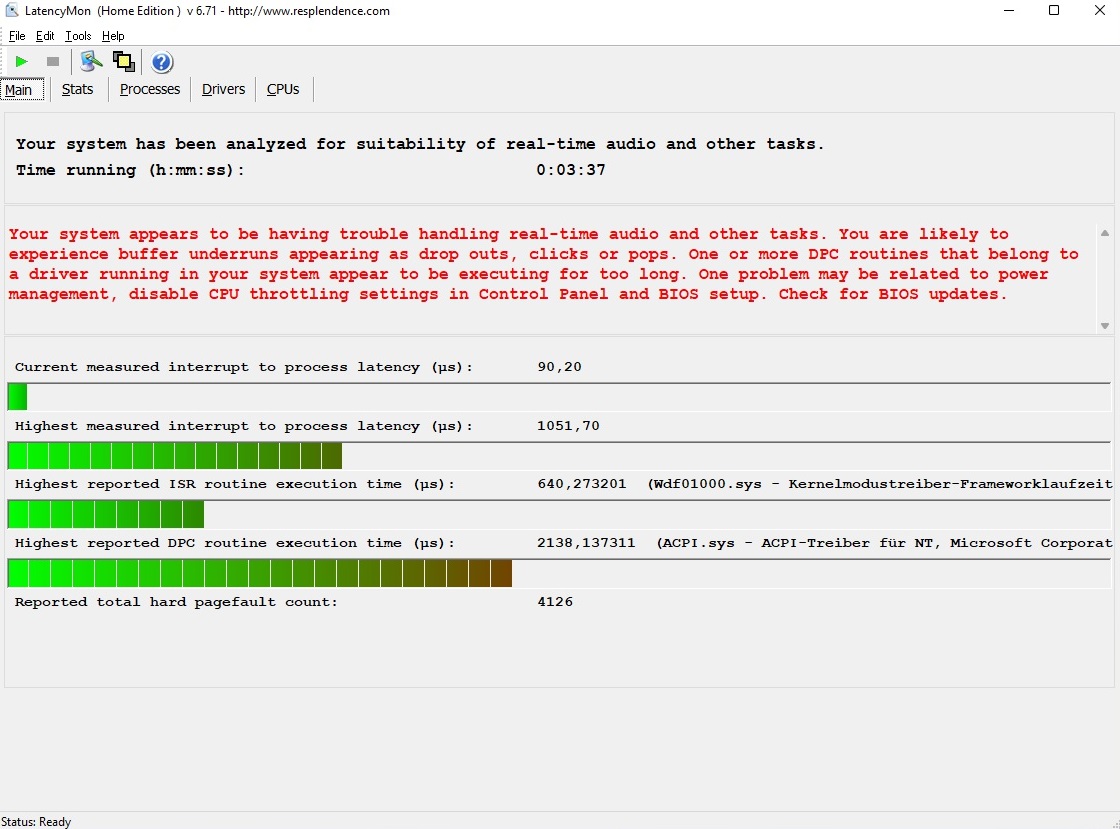Image resolution: width=1120 pixels, height=829 pixels.
Task: Click the highest interrupt latency bar
Action: [559, 456]
